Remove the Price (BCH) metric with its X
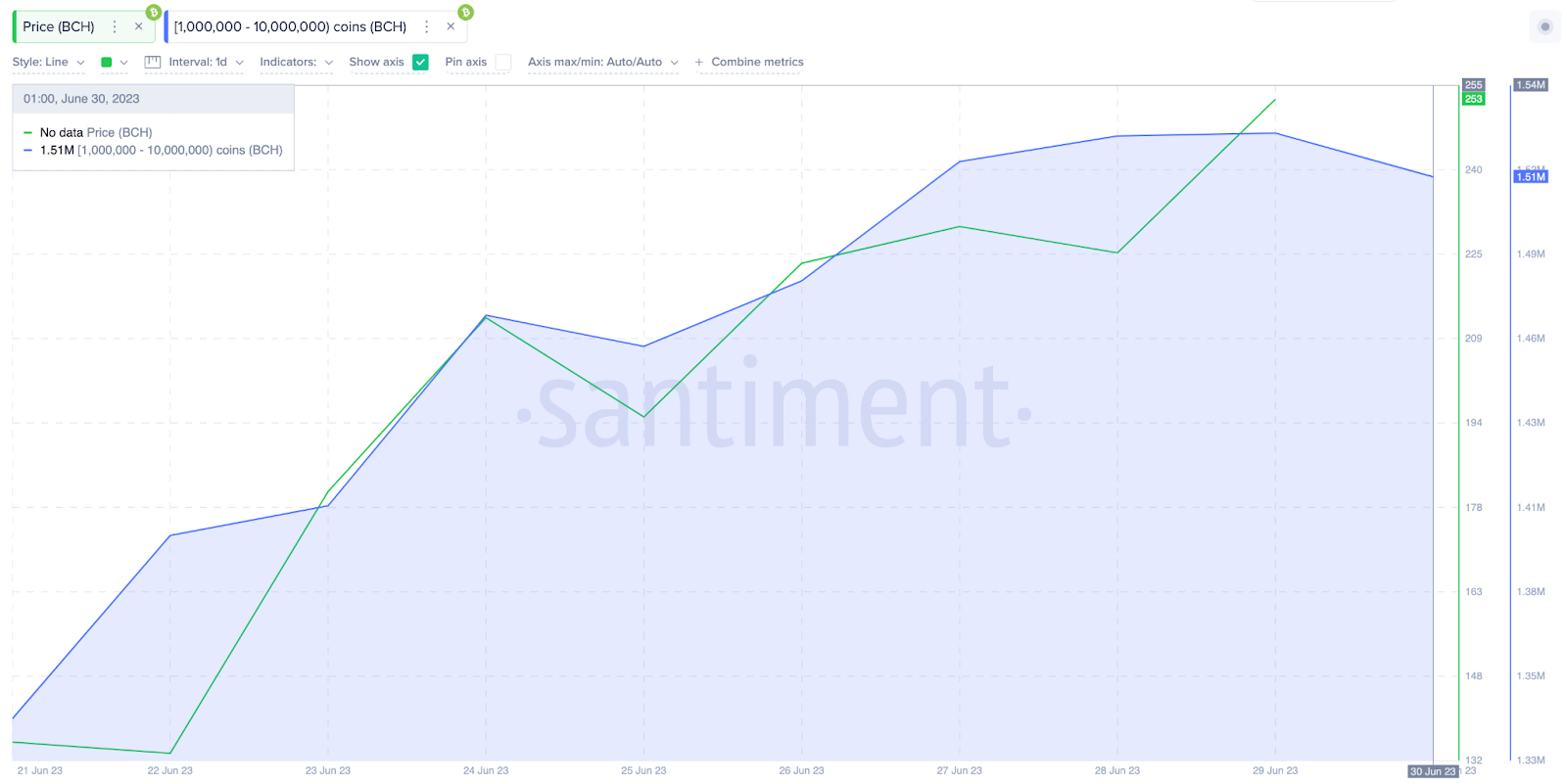 [139, 26]
